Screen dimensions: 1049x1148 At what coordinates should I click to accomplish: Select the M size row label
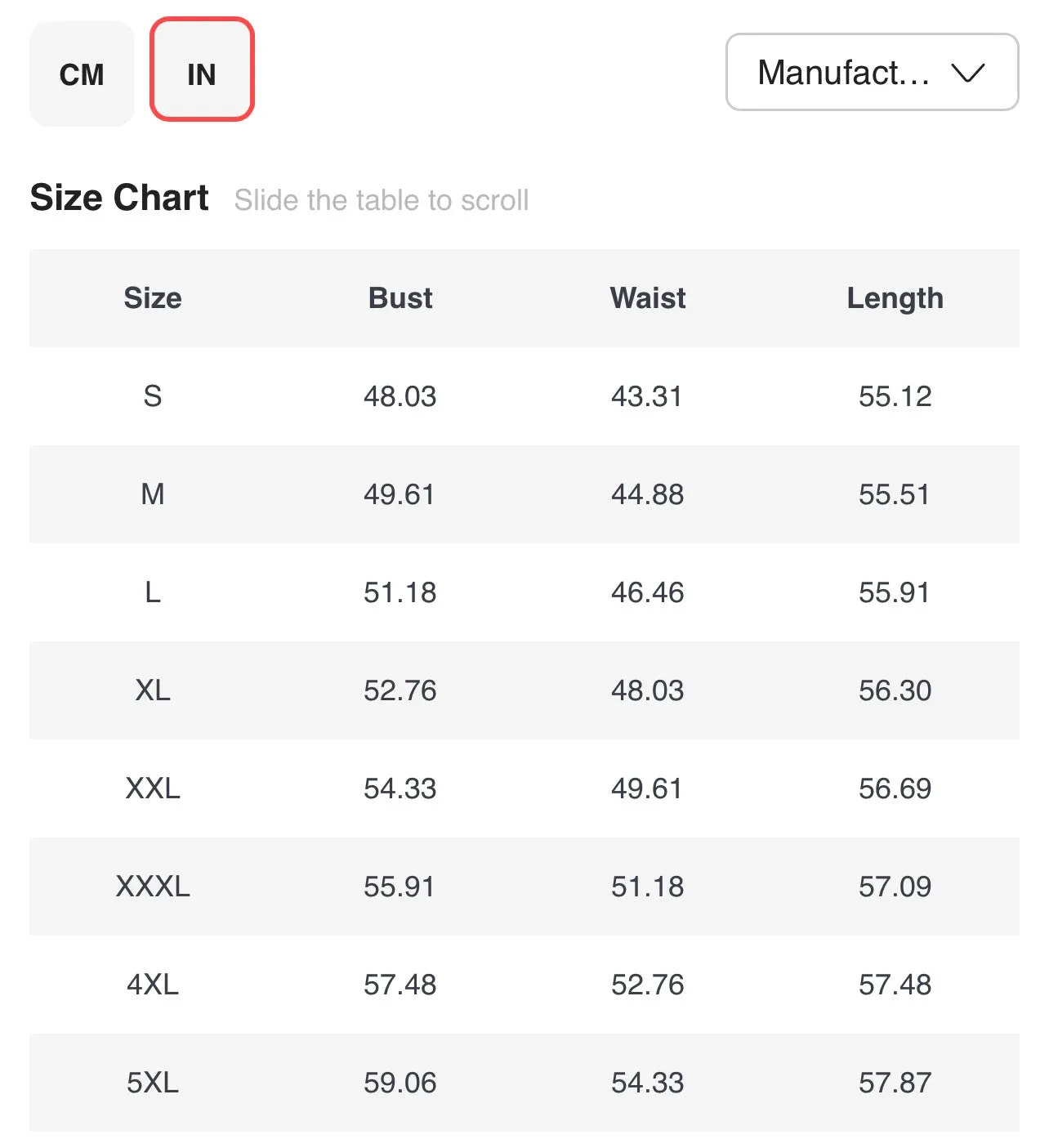coord(153,494)
